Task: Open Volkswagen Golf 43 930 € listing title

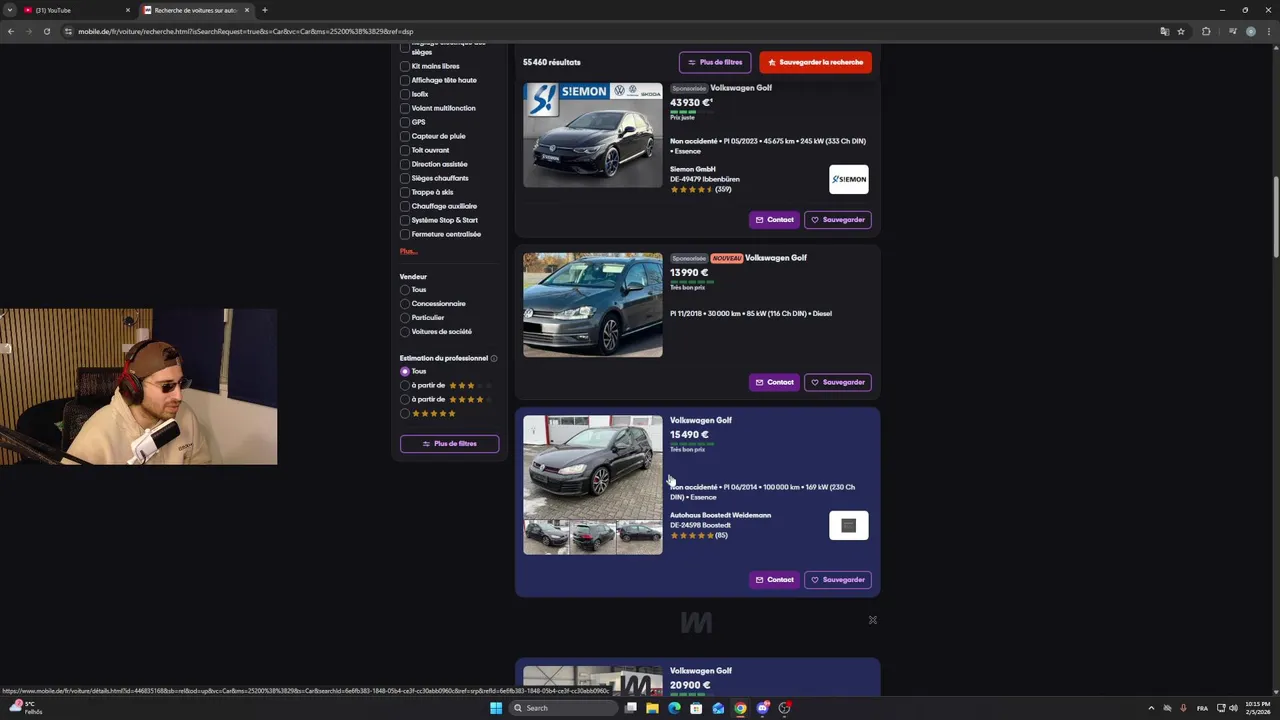Action: (741, 88)
